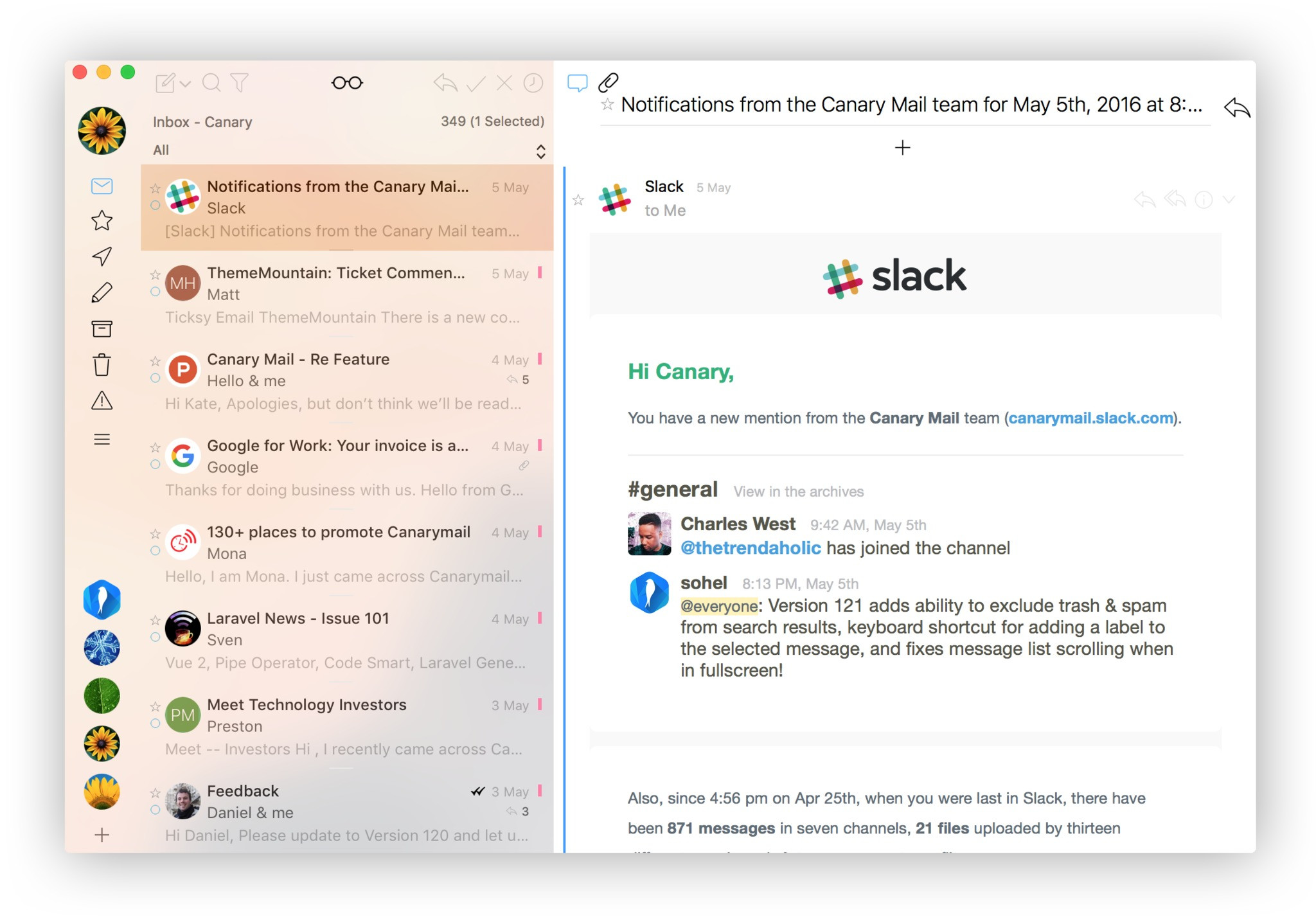The image size is (1316, 917).
Task: Star the Slack message in reading pane
Action: [578, 200]
